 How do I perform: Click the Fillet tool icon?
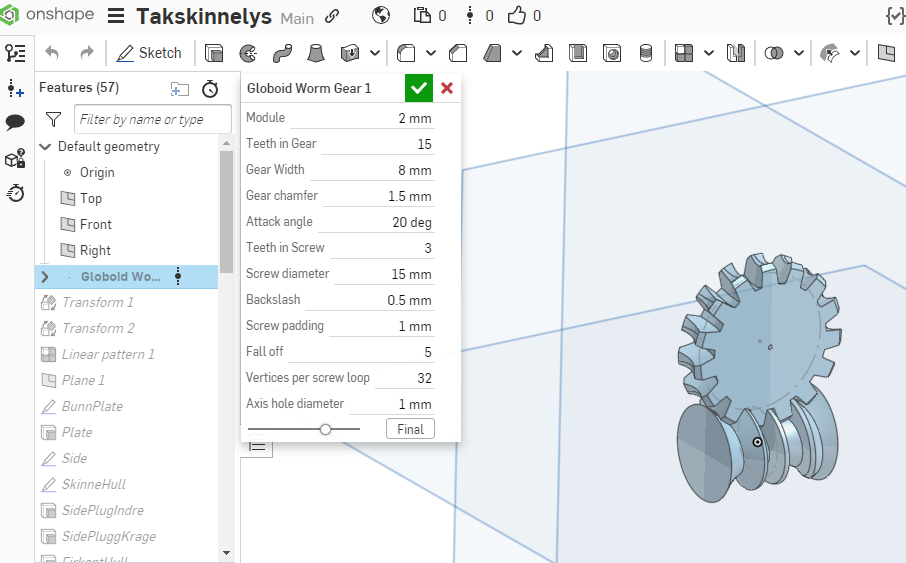click(406, 53)
